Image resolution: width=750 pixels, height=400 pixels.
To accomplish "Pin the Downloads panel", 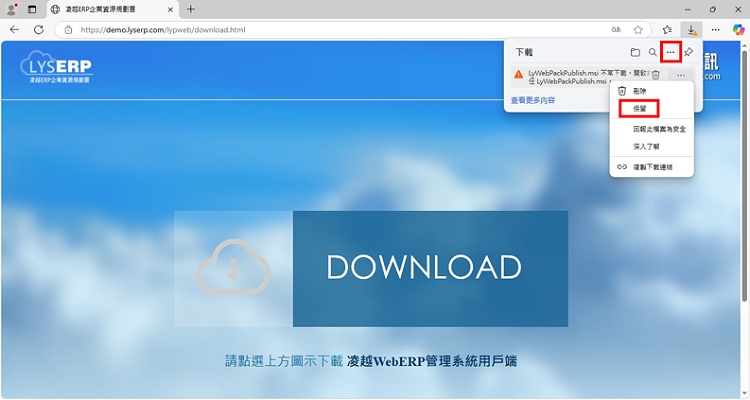I will (x=689, y=52).
